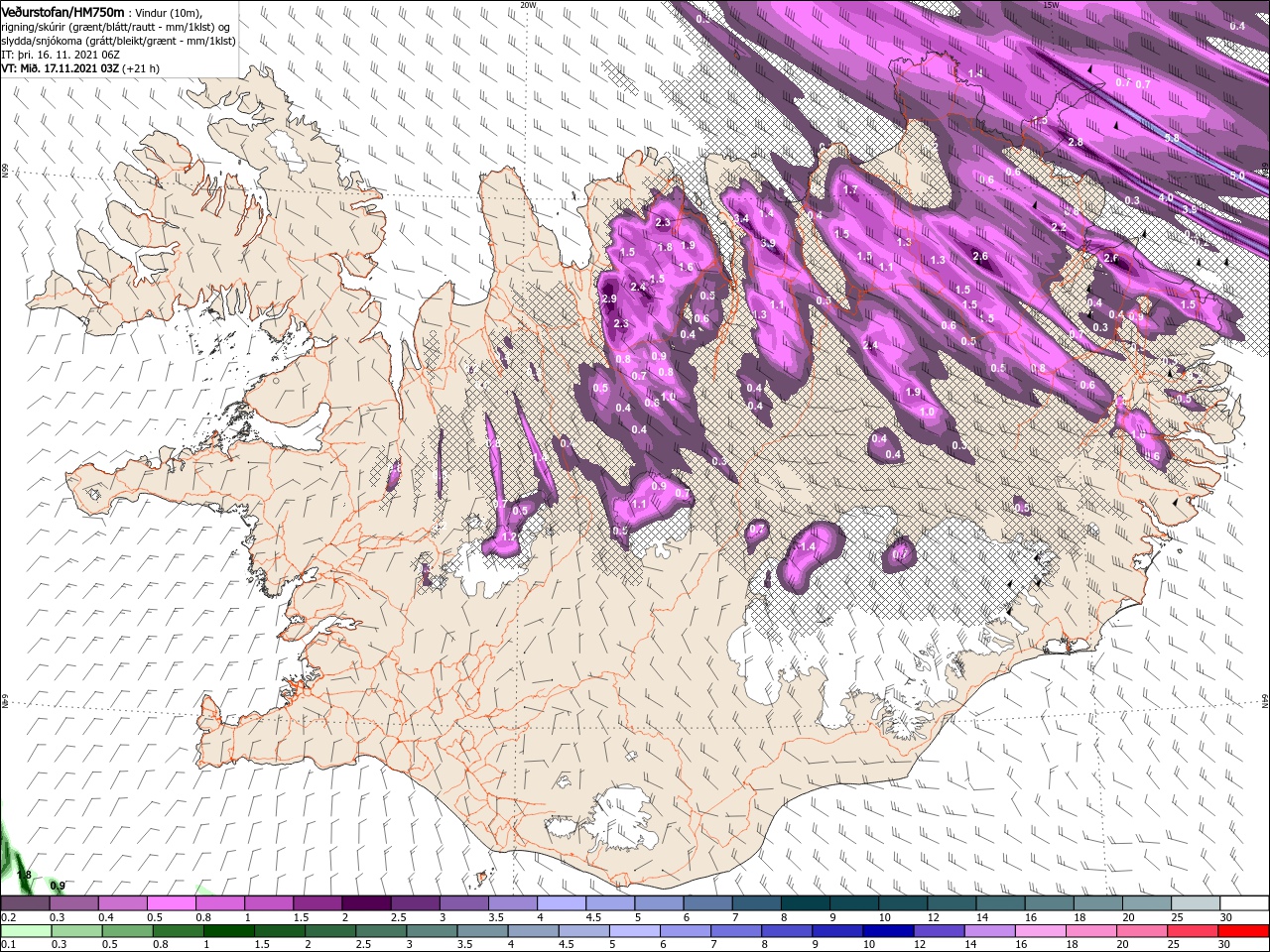Select the 3.4 precipitation value on map
The image size is (1270, 952).
(739, 218)
